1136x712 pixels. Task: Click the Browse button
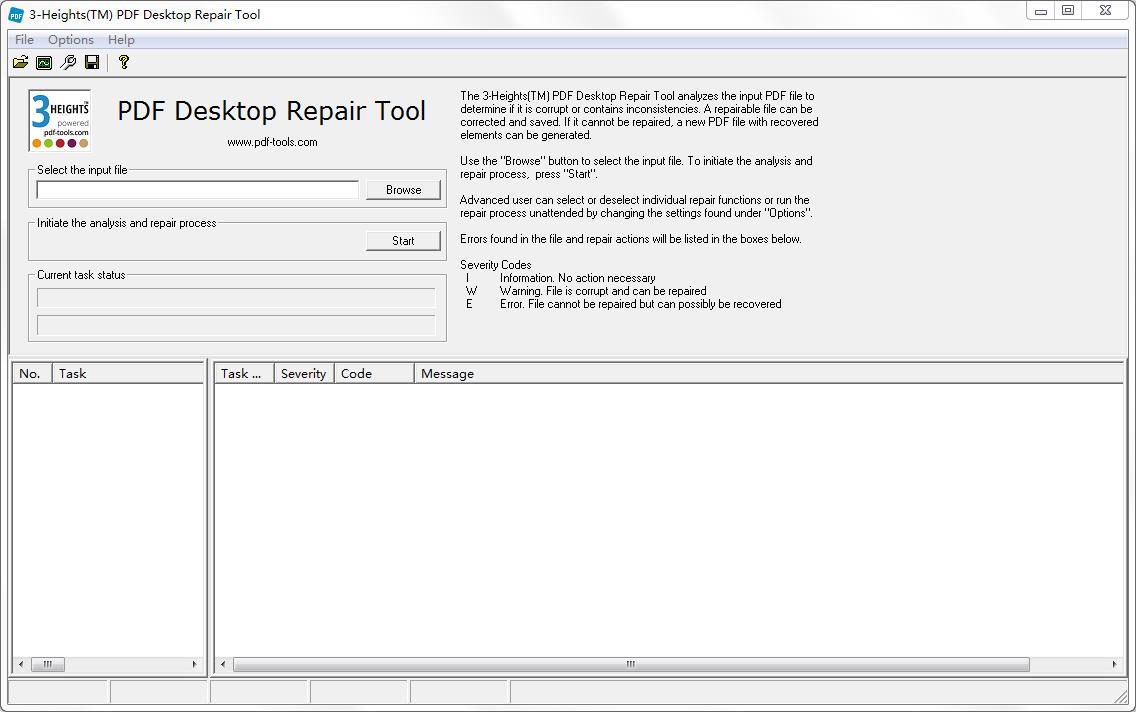point(404,190)
